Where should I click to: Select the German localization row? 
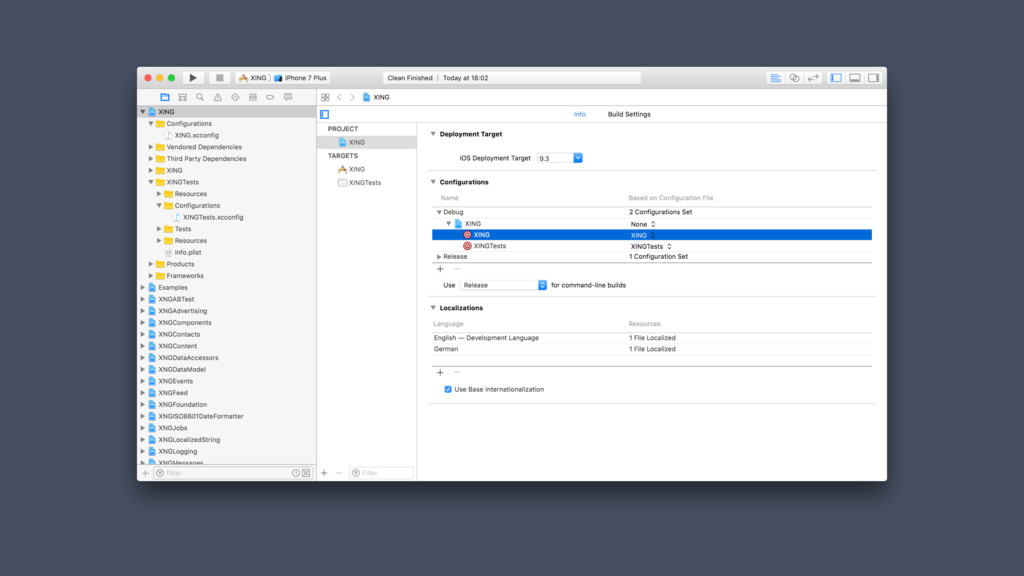tap(652, 349)
